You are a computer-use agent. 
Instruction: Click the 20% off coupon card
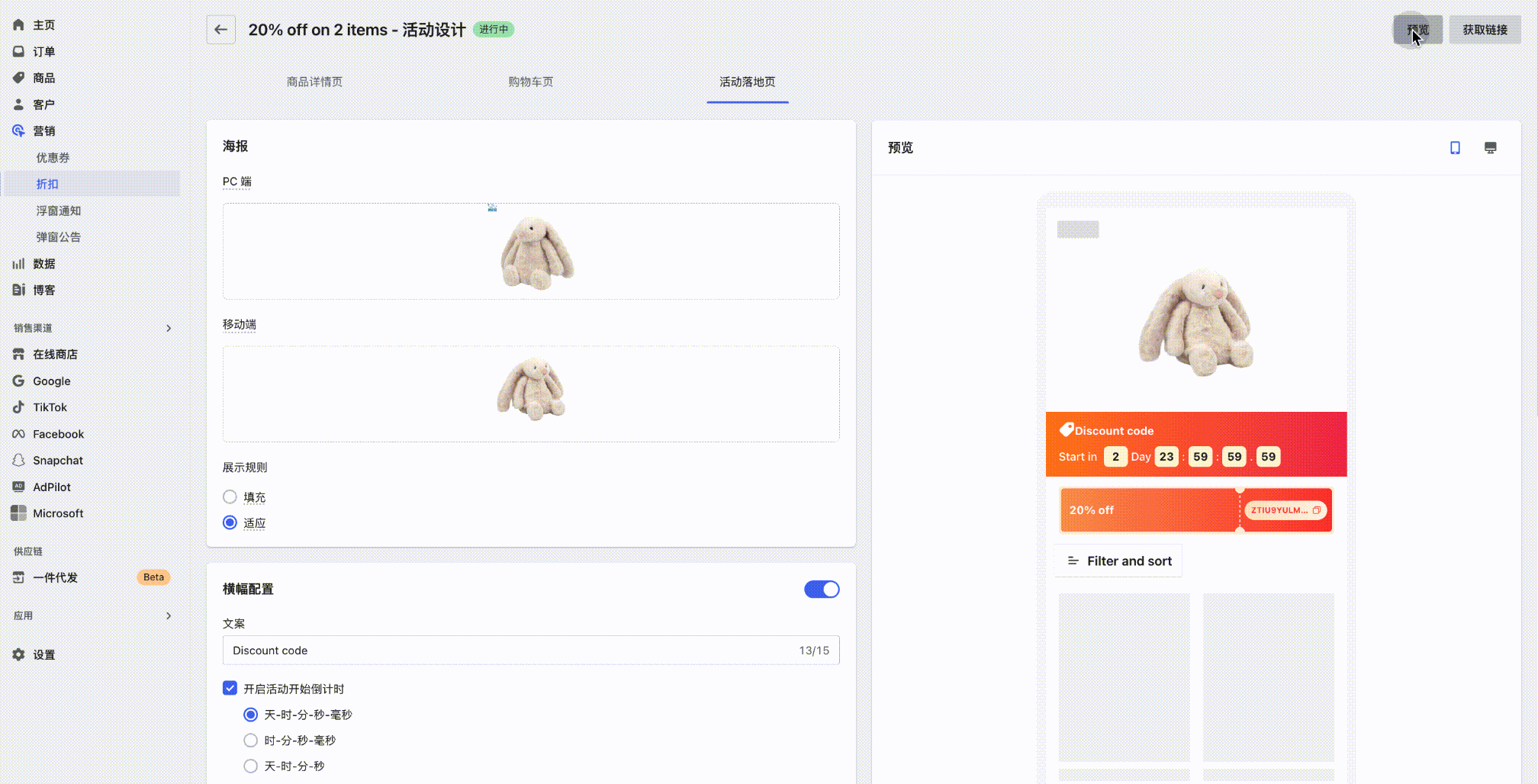click(1196, 510)
